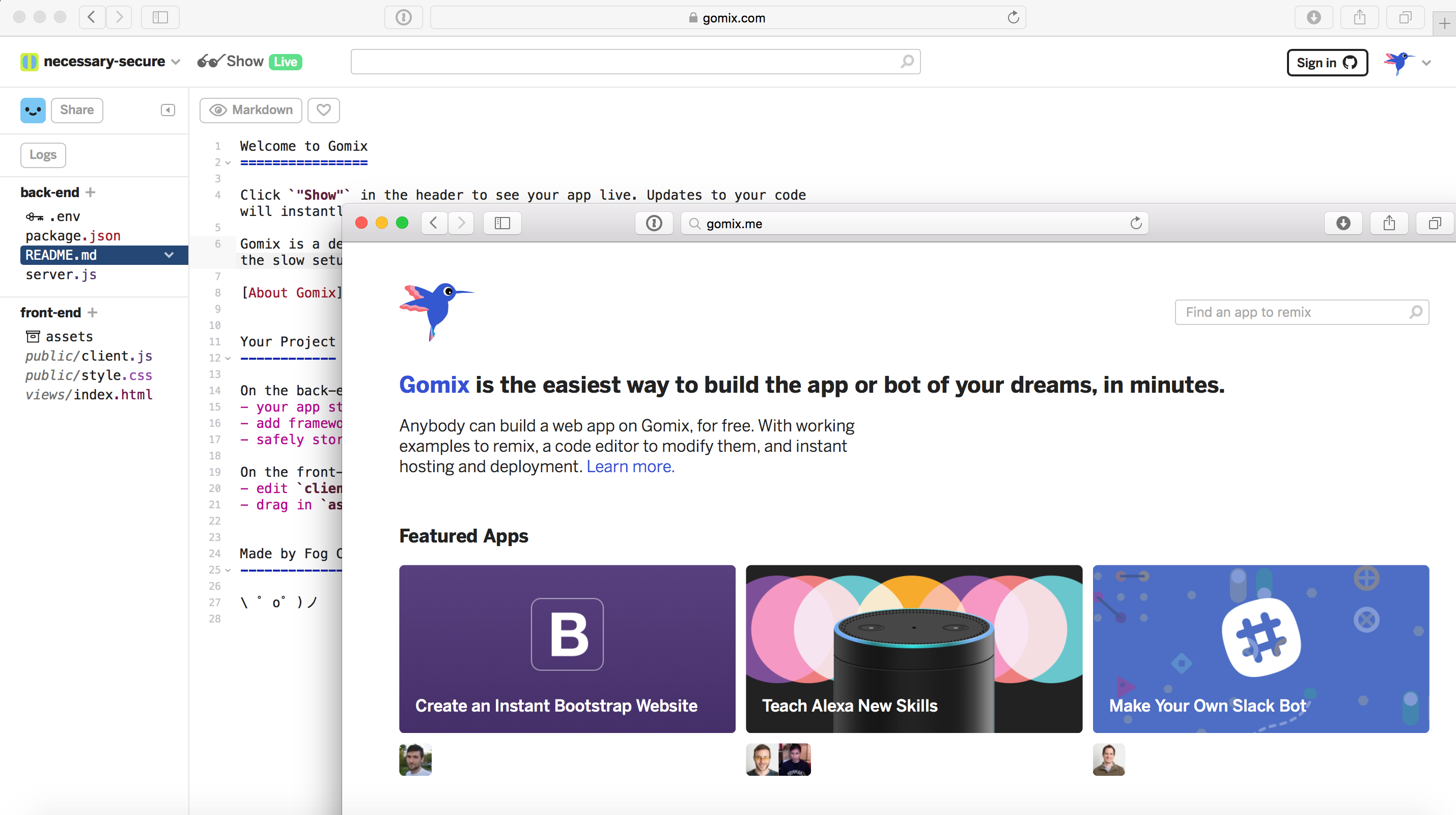Viewport: 1456px width, 815px height.
Task: Click the collapse sidebar arrow icon
Action: click(x=168, y=110)
